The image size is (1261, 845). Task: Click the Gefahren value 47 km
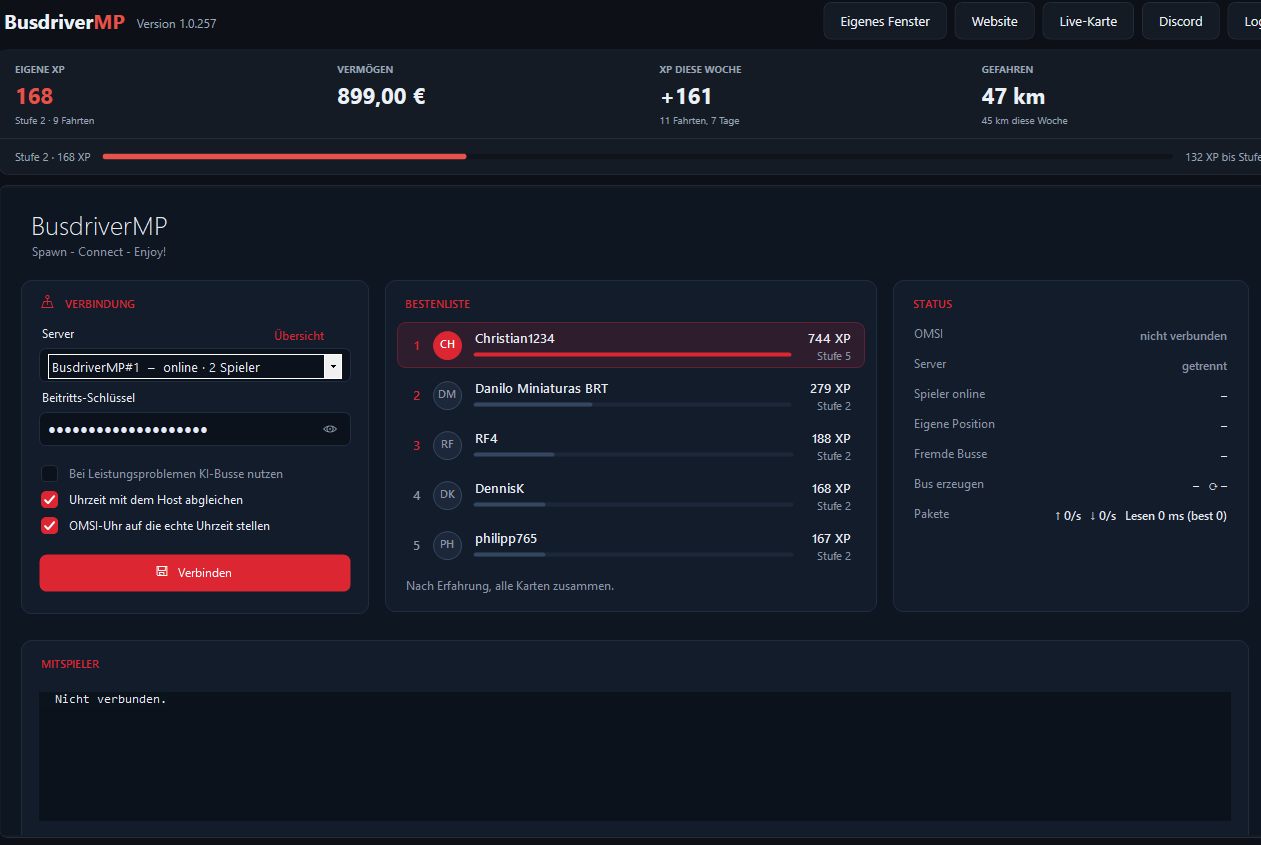[1013, 96]
